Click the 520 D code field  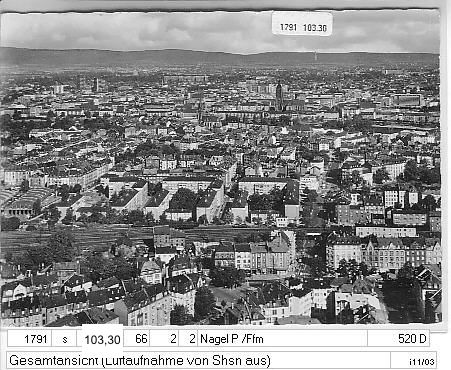398,339
